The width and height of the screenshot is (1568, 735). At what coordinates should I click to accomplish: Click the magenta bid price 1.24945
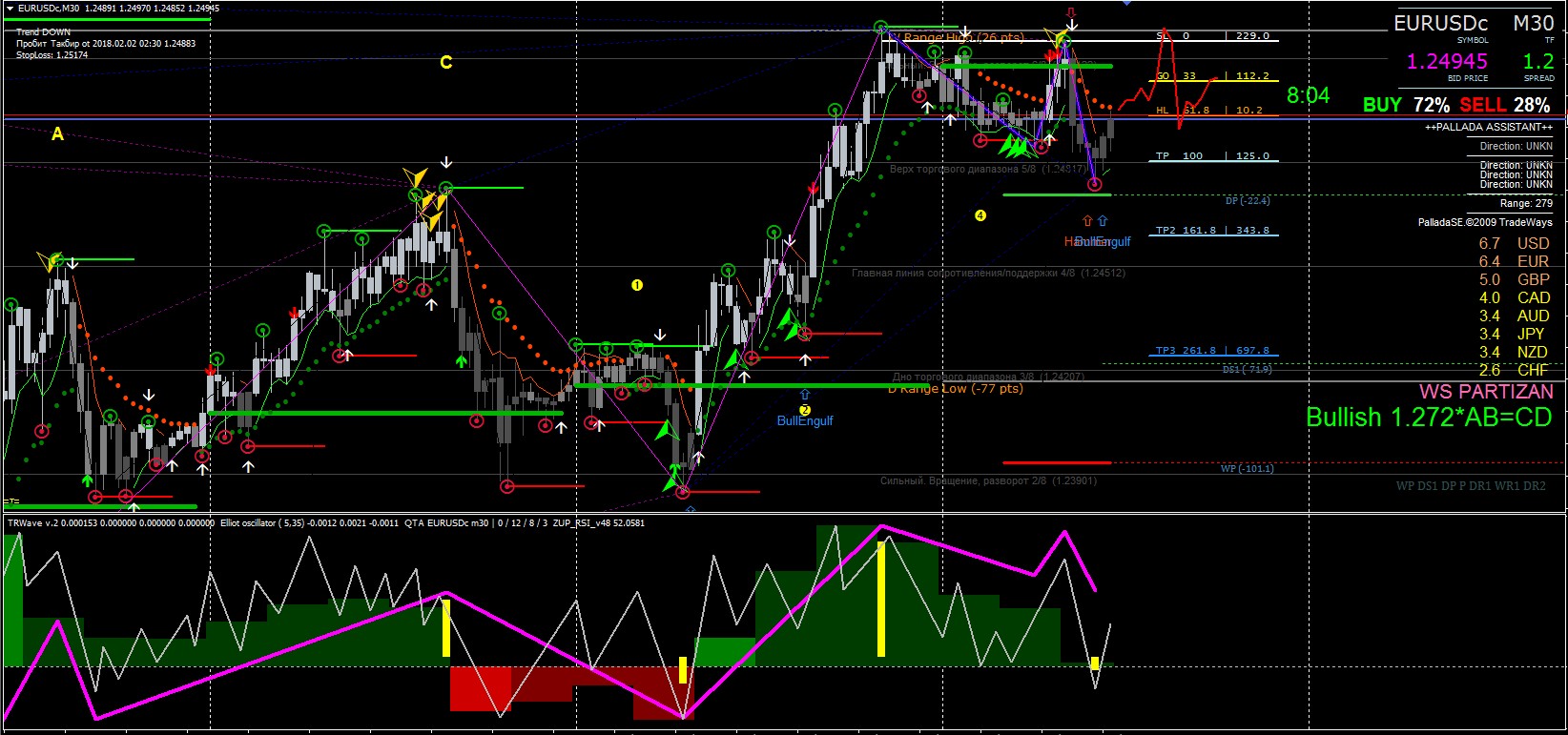tap(1447, 62)
